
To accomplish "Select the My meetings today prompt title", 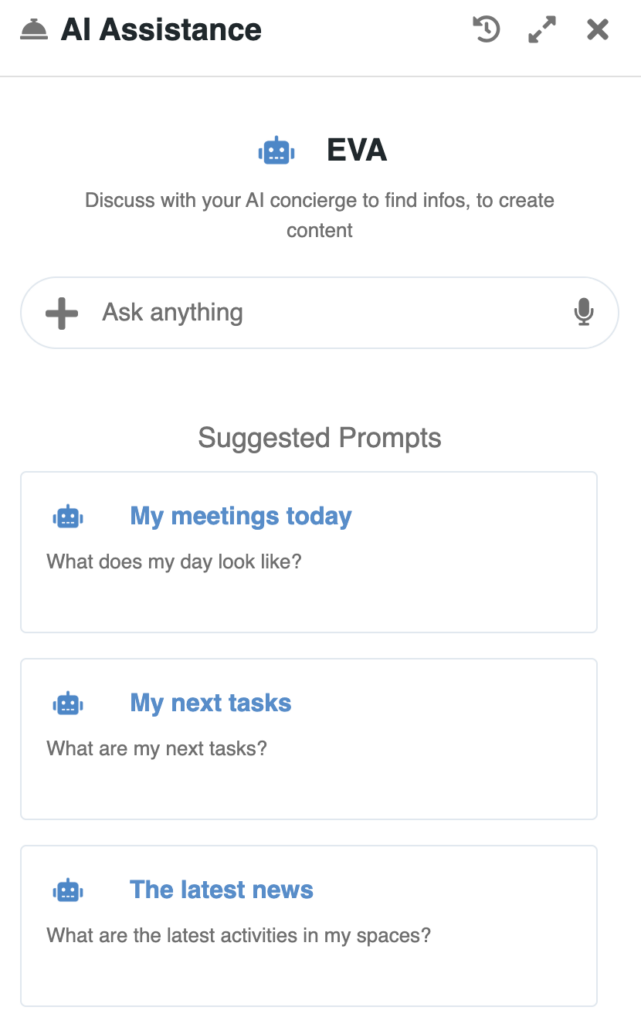I will (241, 517).
